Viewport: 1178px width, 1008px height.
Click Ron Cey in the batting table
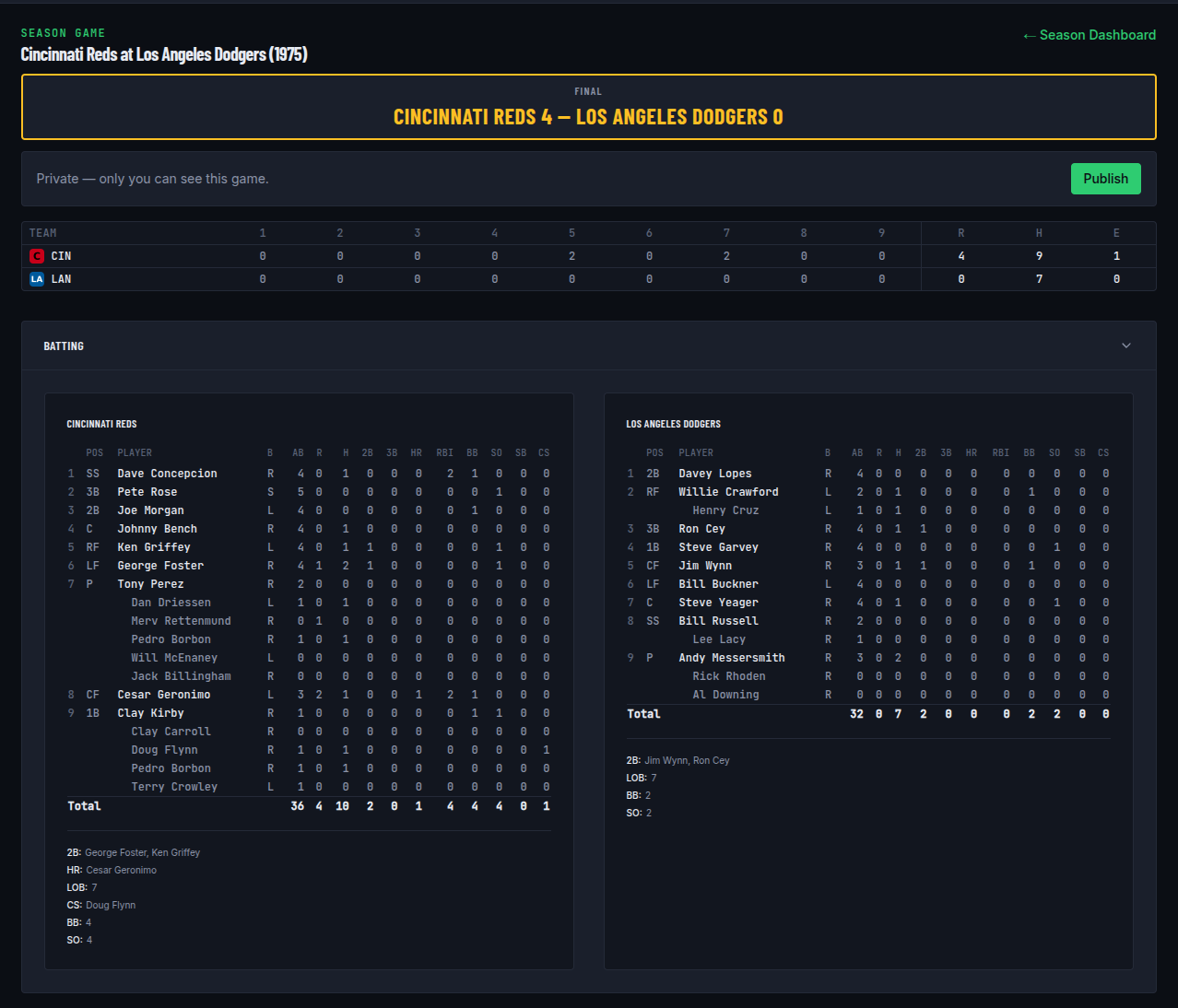point(701,529)
